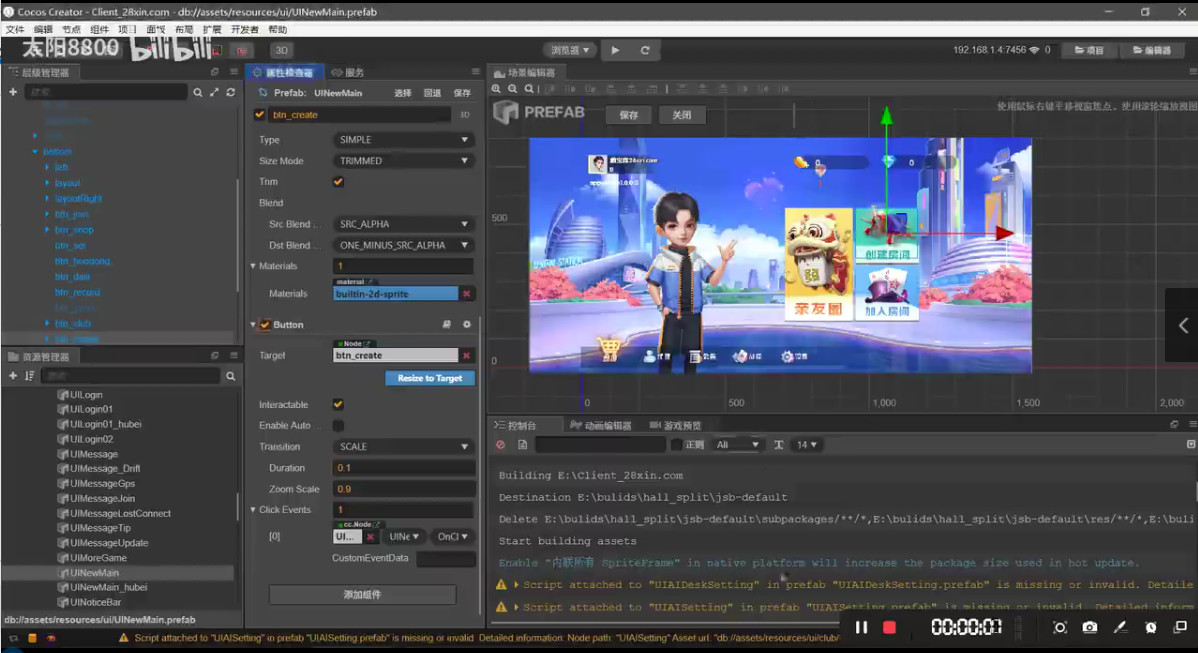Add a new node in the hierarchy panel
1198x653 pixels.
[x=13, y=92]
